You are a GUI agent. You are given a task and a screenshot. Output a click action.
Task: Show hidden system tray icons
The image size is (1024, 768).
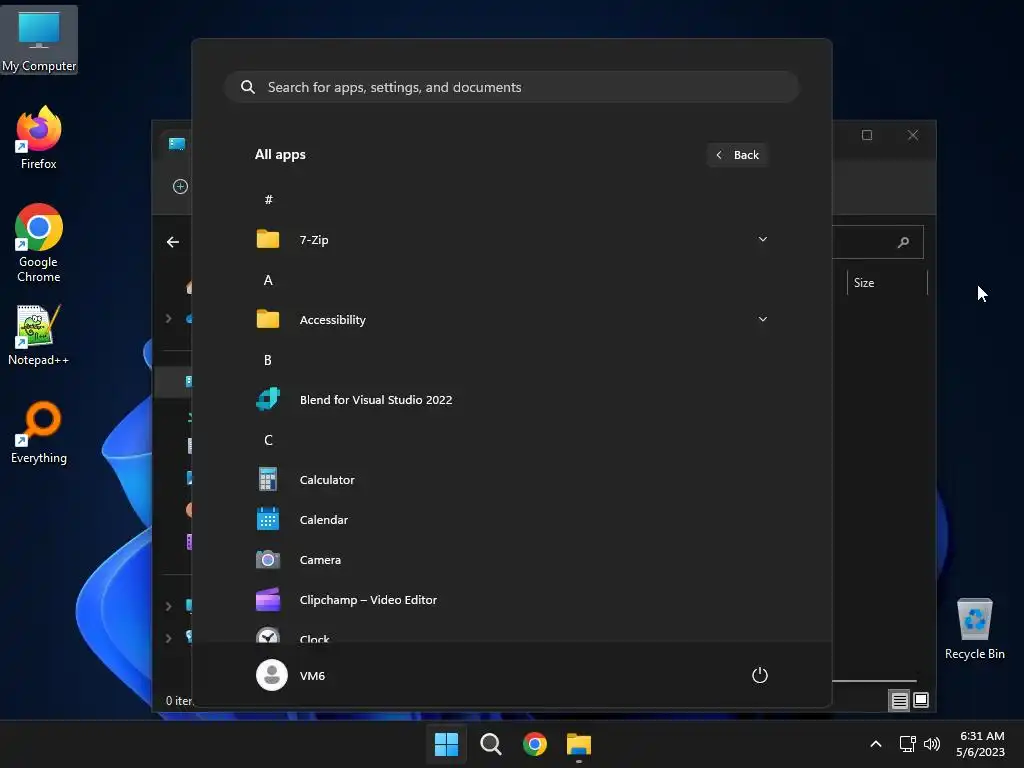click(876, 744)
